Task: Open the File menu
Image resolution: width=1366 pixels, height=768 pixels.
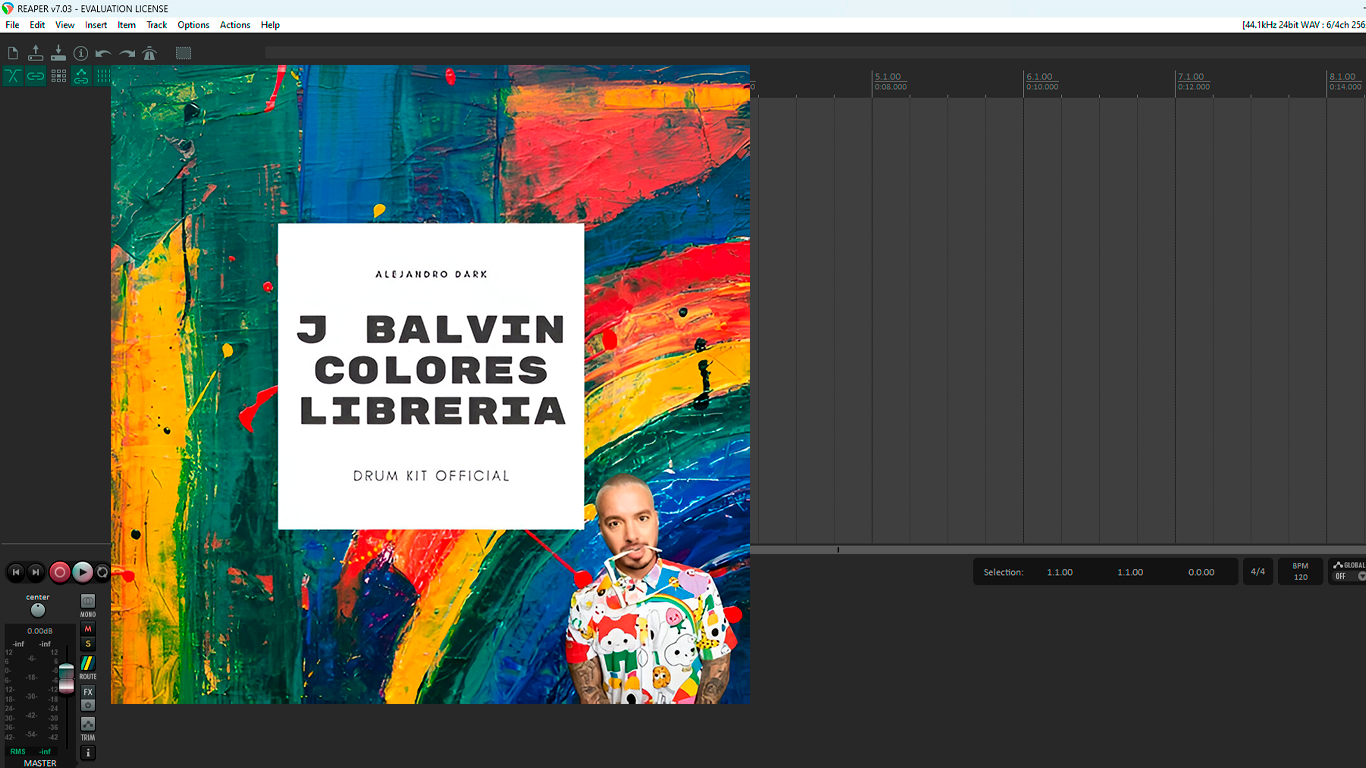Action: click(12, 25)
